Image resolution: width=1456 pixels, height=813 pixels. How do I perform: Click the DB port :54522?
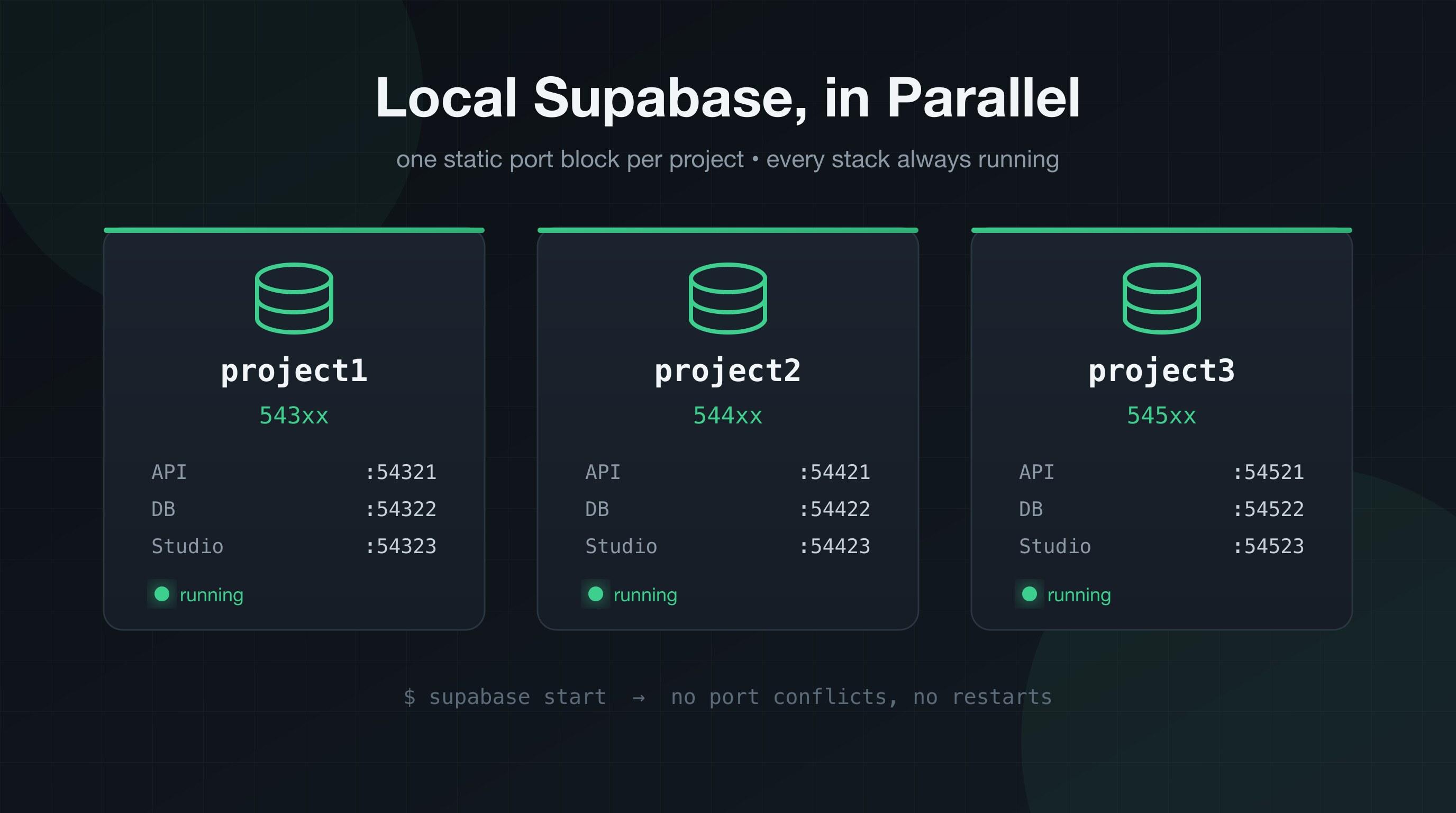click(x=1268, y=509)
